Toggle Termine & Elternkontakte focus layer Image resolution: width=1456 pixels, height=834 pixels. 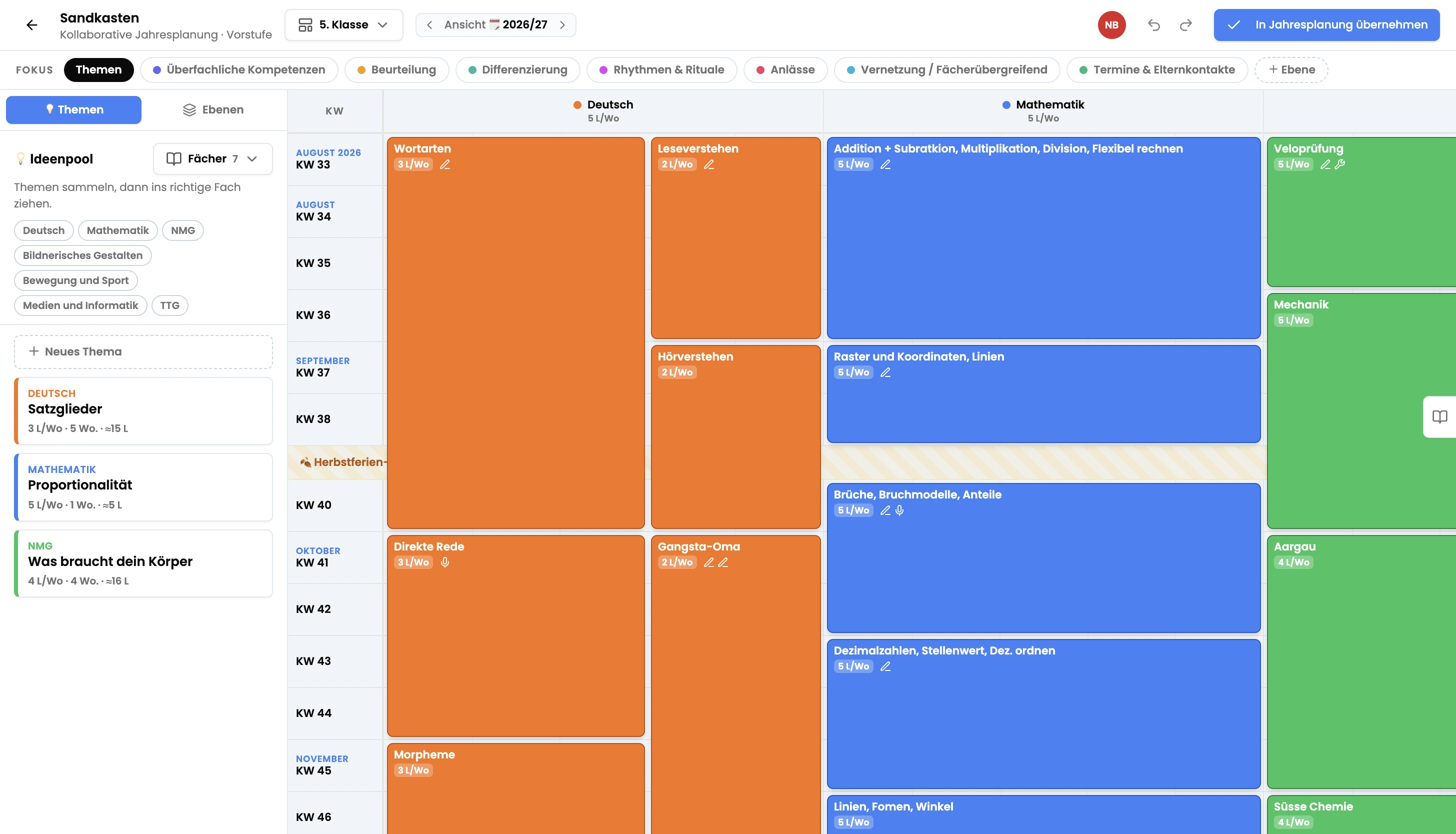pyautogui.click(x=1157, y=70)
